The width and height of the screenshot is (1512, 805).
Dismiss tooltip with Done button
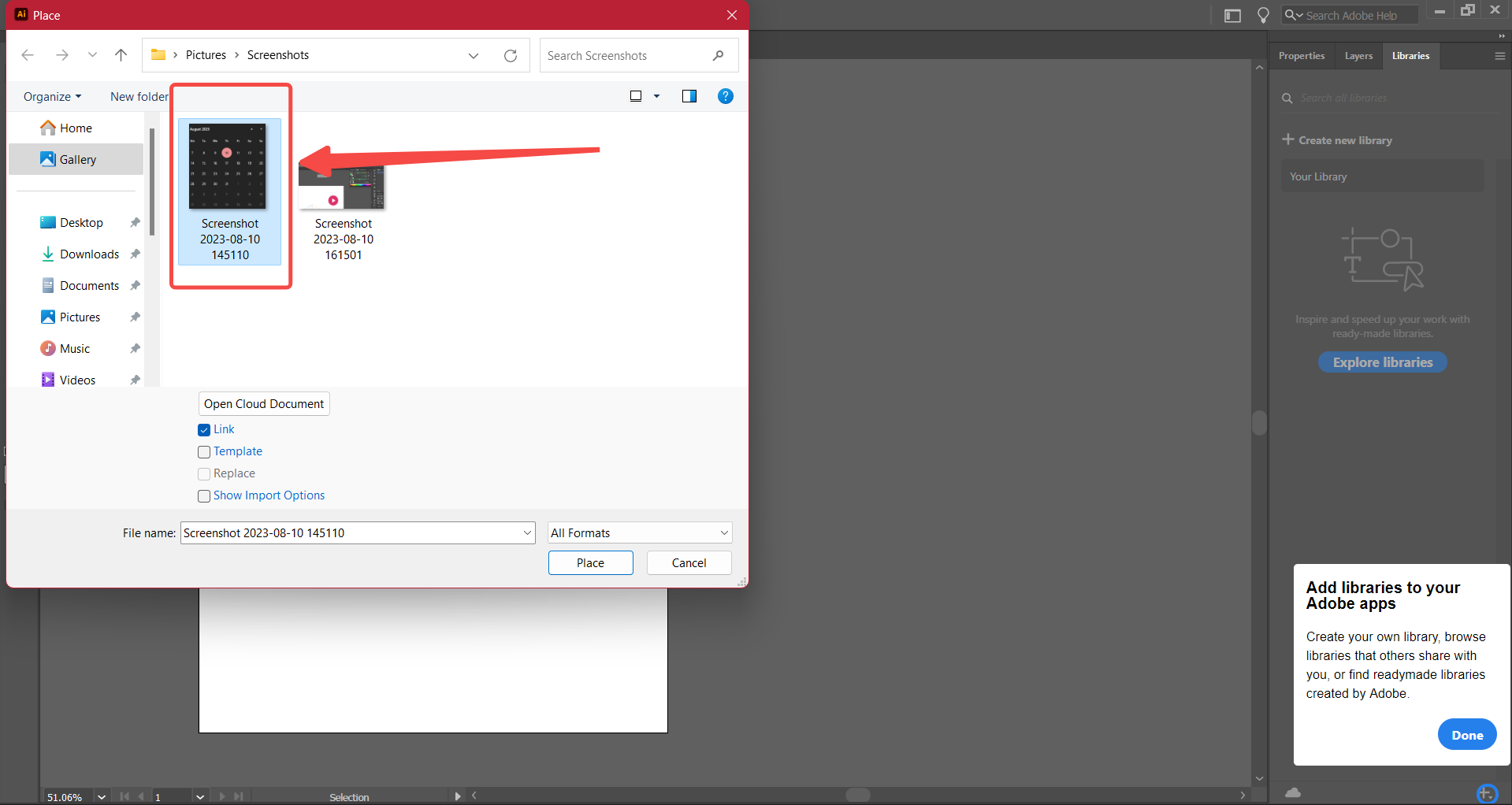point(1467,735)
